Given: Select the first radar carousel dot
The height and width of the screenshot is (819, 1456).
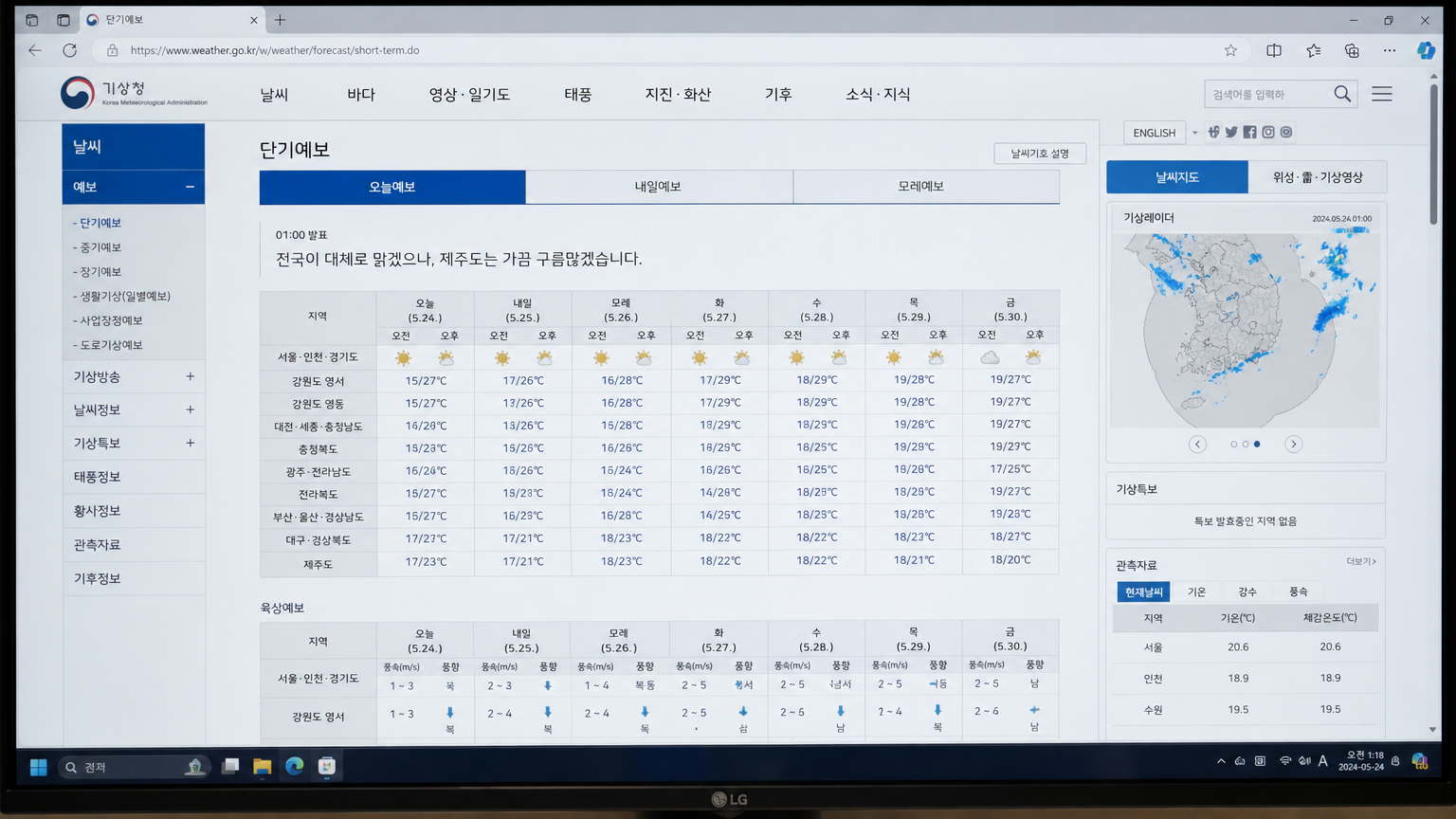Looking at the screenshot, I should click(x=1234, y=444).
